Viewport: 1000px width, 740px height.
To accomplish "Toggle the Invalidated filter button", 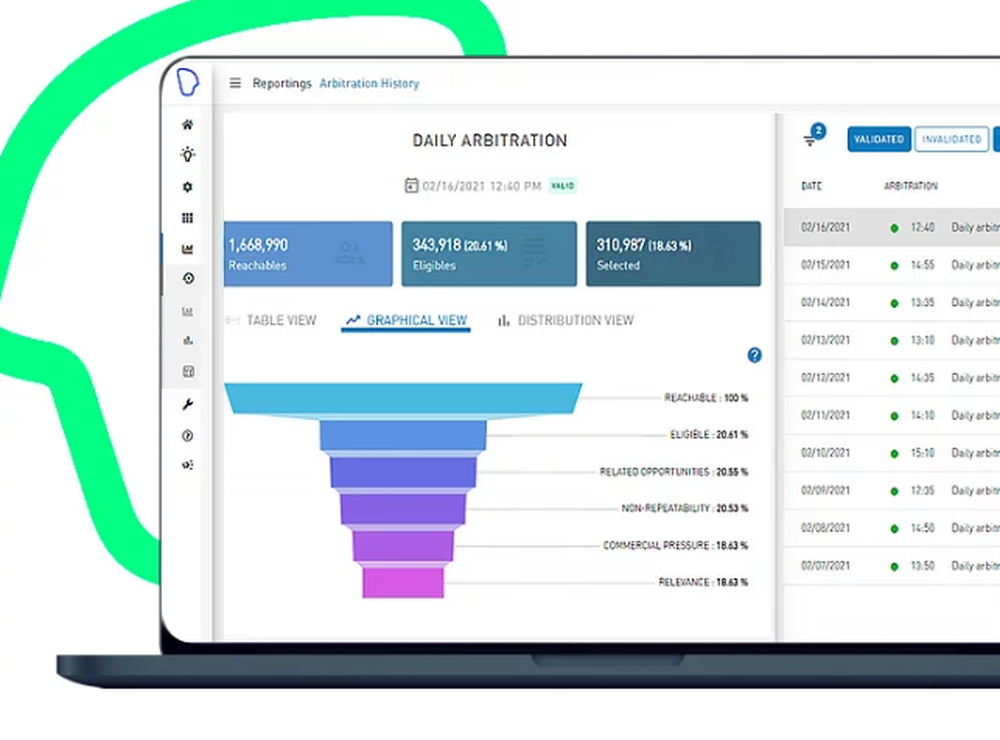I will [952, 139].
